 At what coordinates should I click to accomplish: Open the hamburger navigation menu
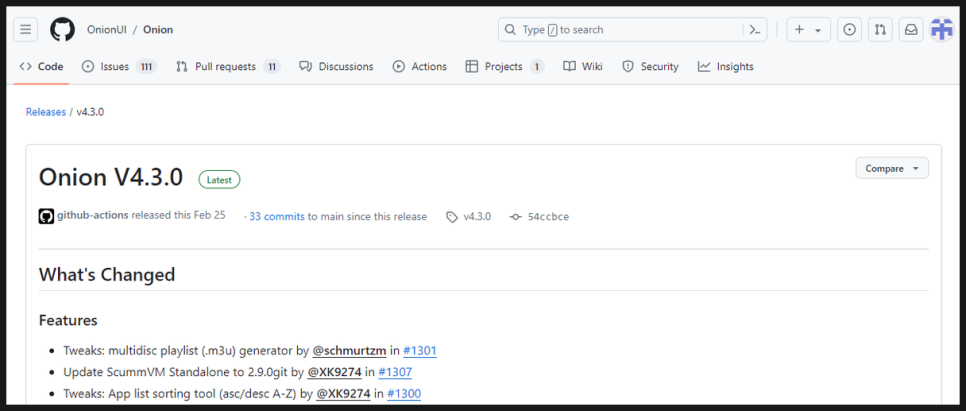25,30
